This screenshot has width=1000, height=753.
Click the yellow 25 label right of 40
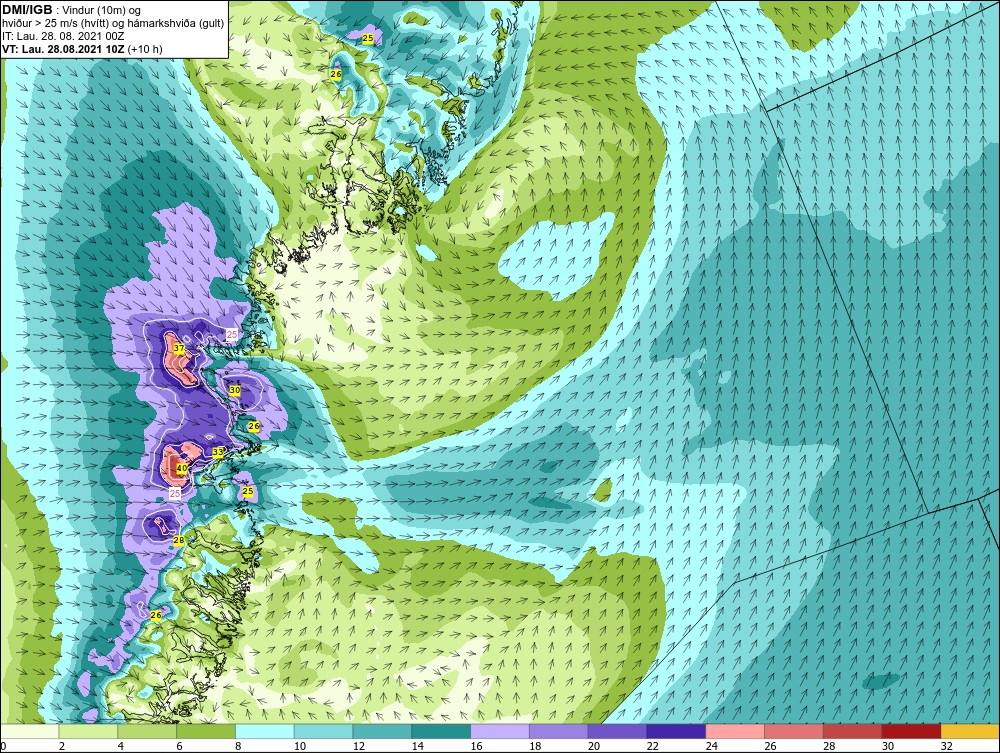[249, 491]
